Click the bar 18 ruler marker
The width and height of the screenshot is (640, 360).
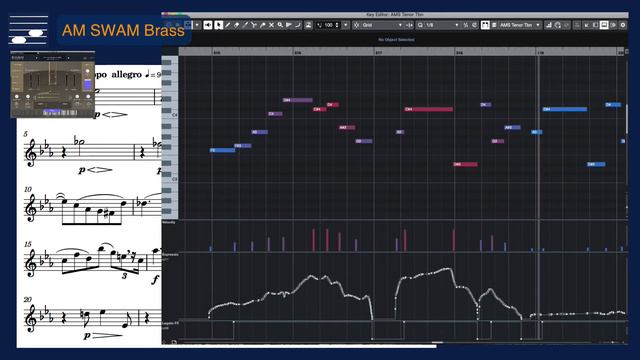coord(459,53)
